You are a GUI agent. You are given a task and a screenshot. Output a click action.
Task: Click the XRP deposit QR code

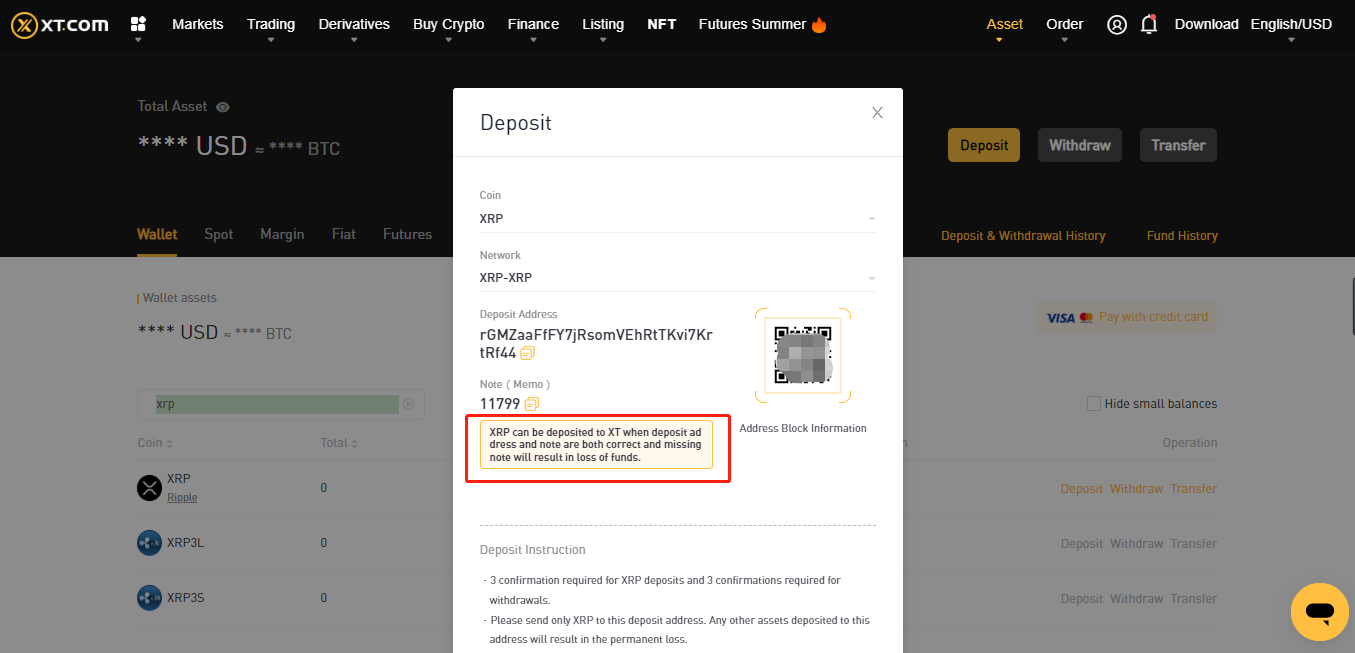pos(802,355)
